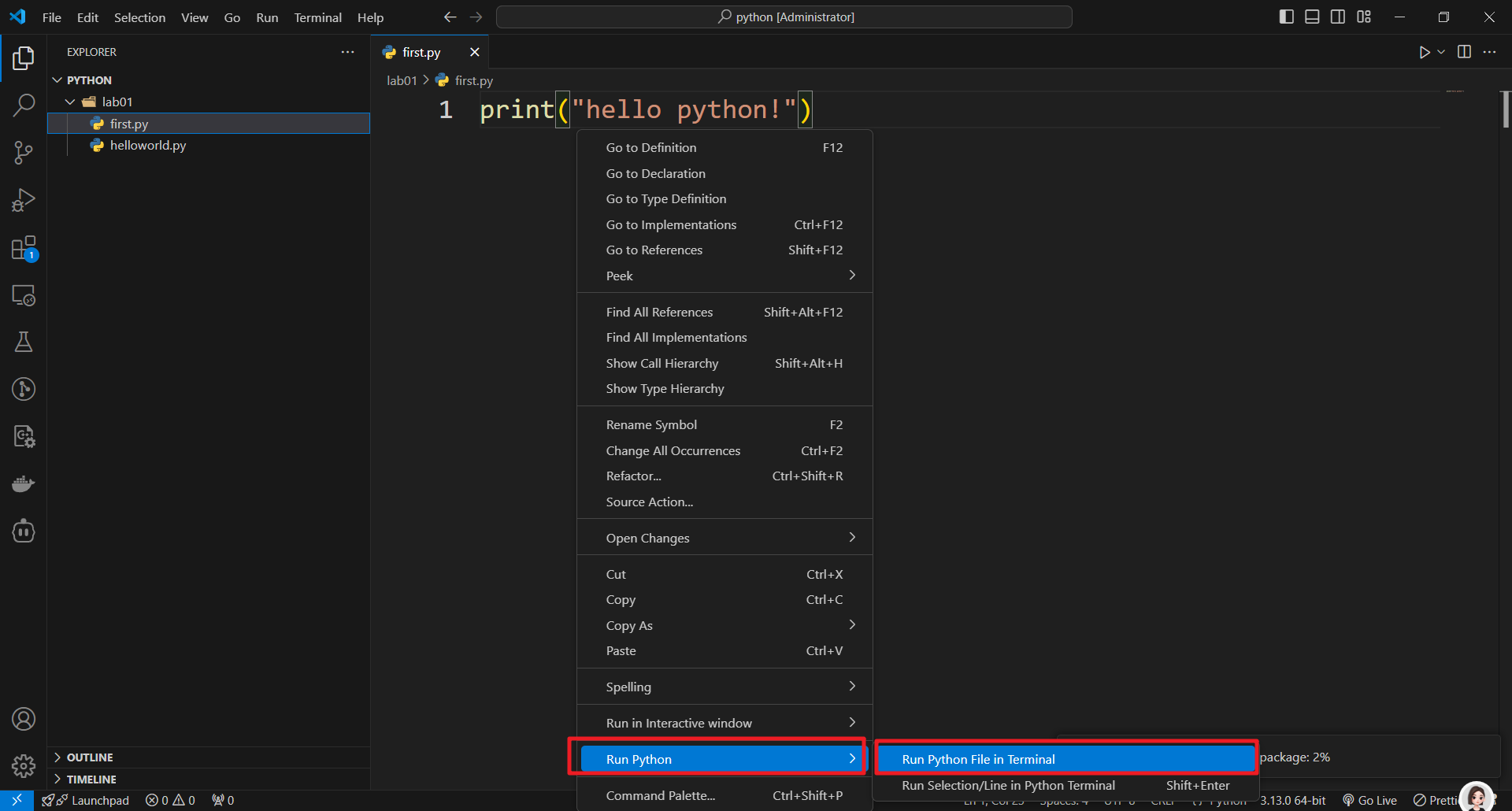Open the File menu
Viewport: 1512px width, 811px height.
pyautogui.click(x=52, y=17)
